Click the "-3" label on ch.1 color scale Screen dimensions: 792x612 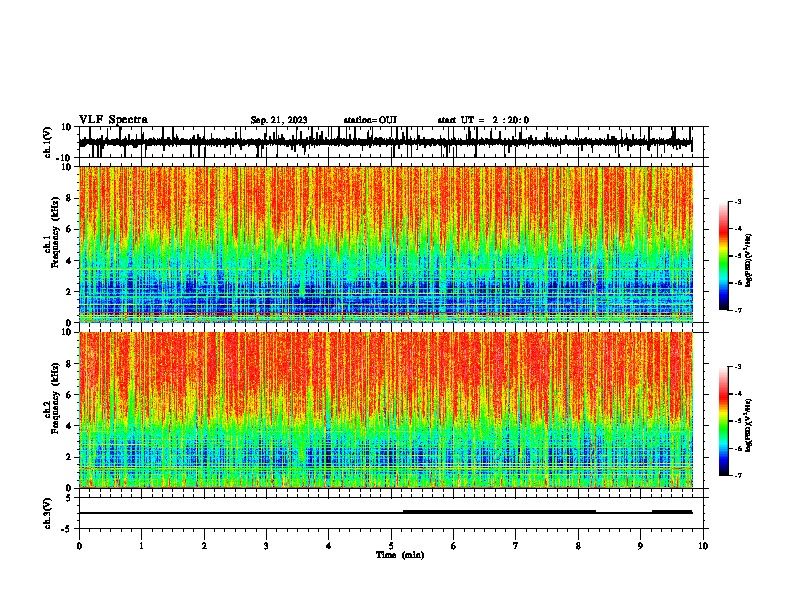click(738, 201)
